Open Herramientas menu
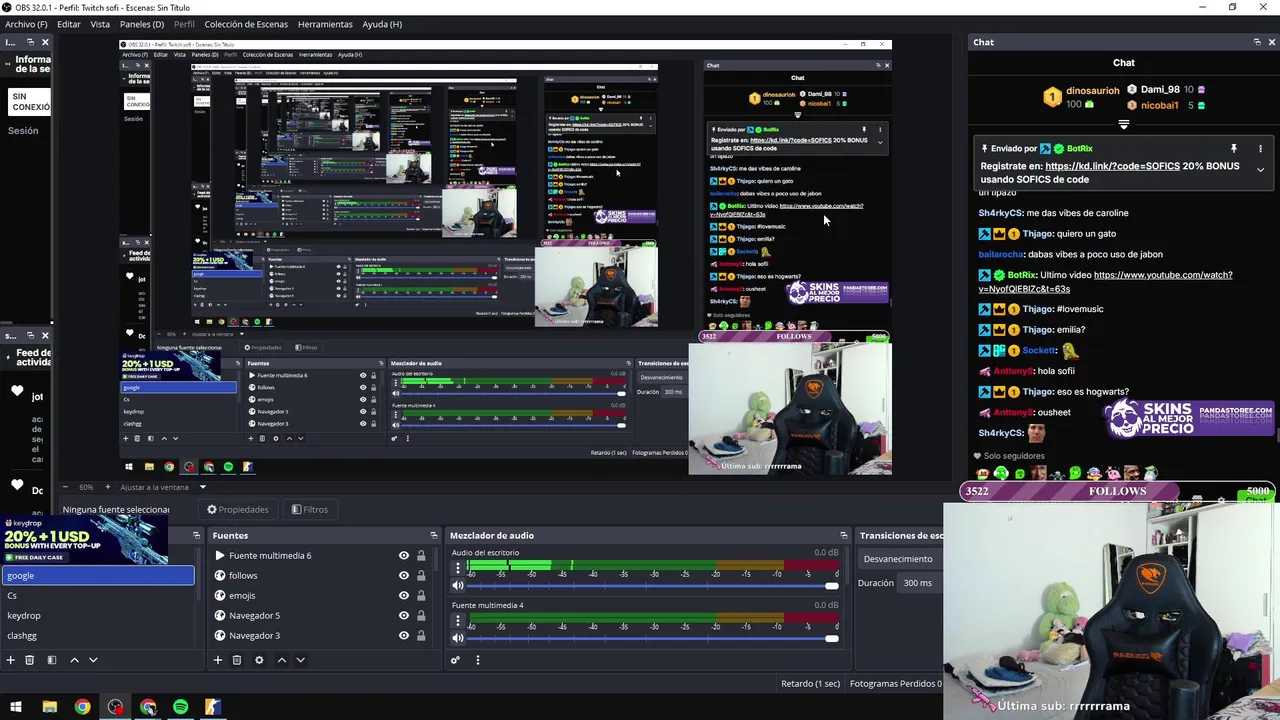The width and height of the screenshot is (1280, 720). (x=325, y=24)
